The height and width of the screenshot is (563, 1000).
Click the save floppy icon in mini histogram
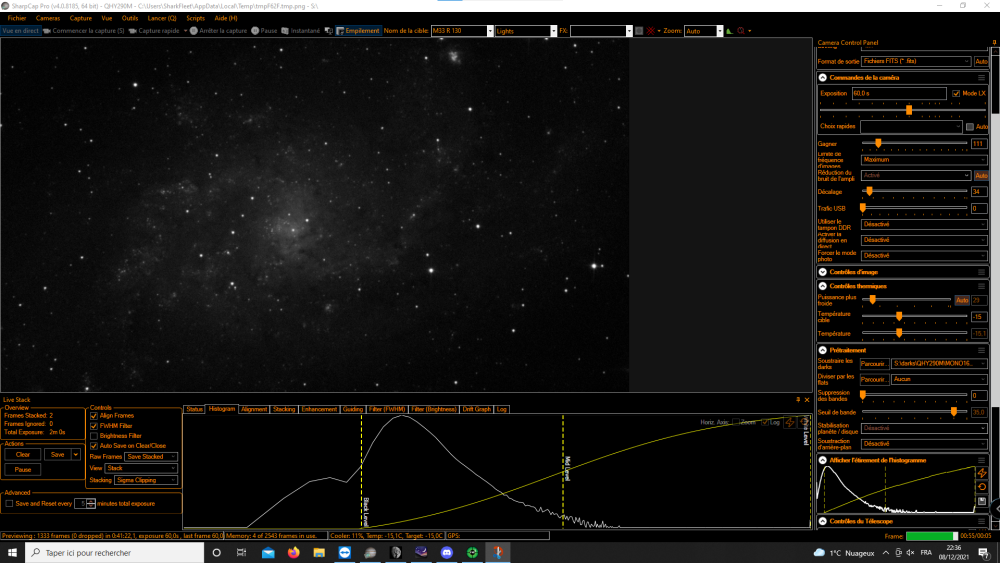click(x=982, y=501)
